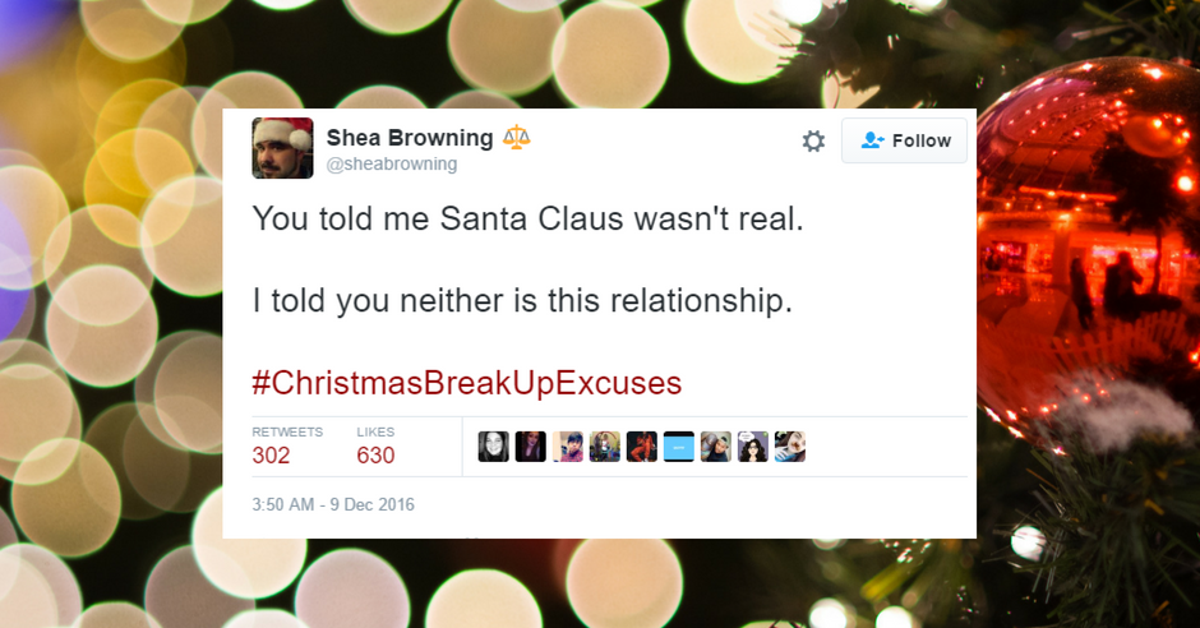1200x628 pixels.
Task: Expand the gear dropdown for tweet actions
Action: (x=813, y=141)
